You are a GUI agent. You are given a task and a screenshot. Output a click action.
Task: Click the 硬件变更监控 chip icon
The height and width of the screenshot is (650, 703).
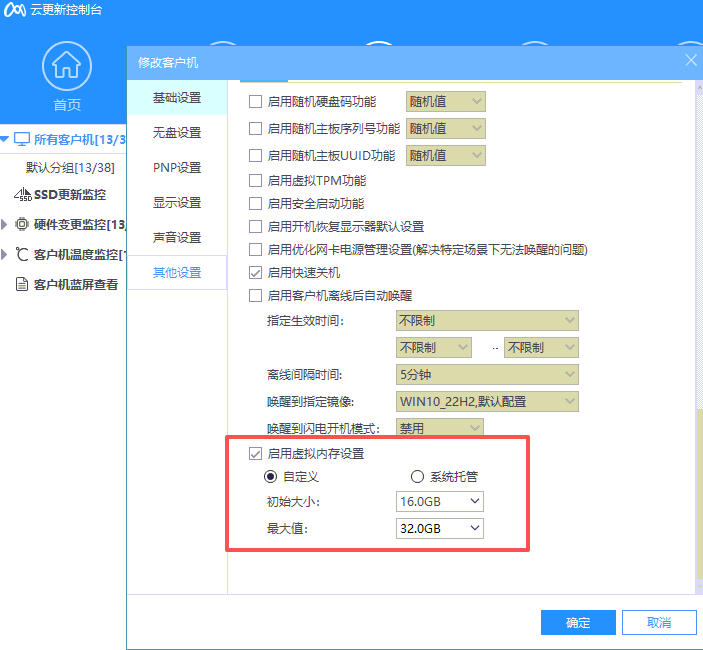(22, 224)
